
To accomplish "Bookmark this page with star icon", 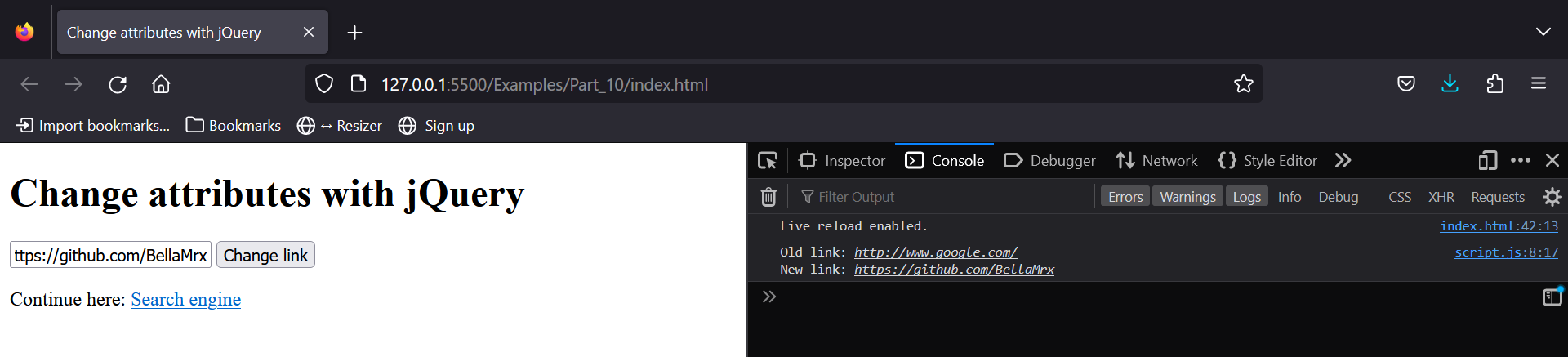I will 1243,84.
